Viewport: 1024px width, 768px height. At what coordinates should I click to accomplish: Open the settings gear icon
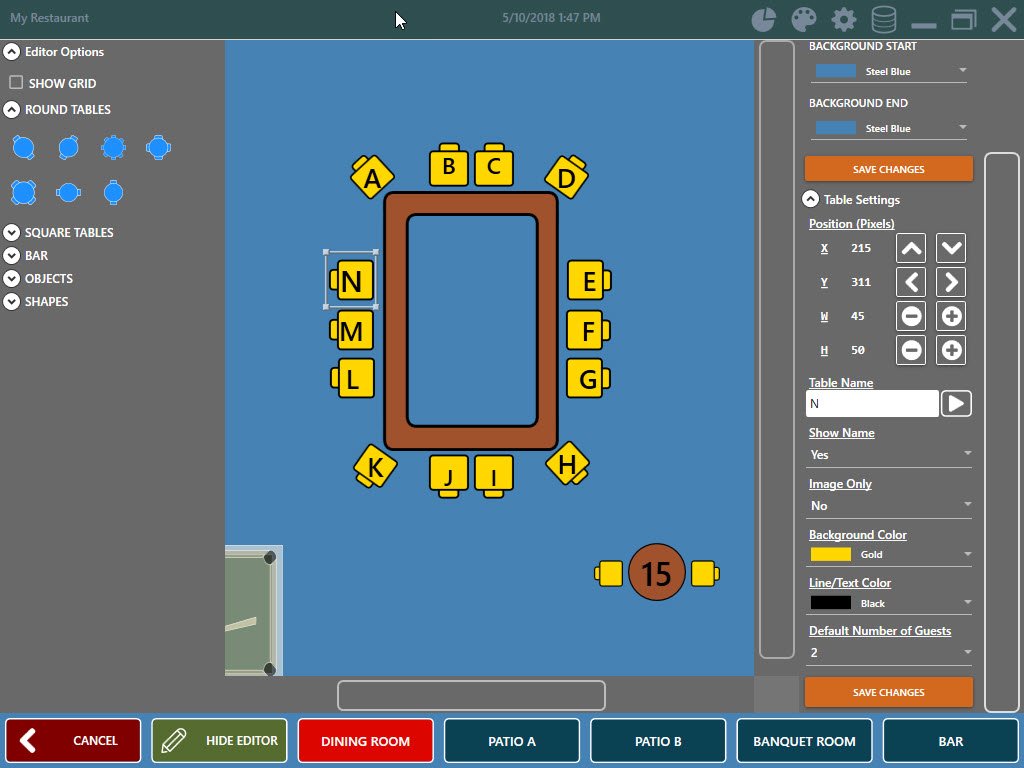844,19
